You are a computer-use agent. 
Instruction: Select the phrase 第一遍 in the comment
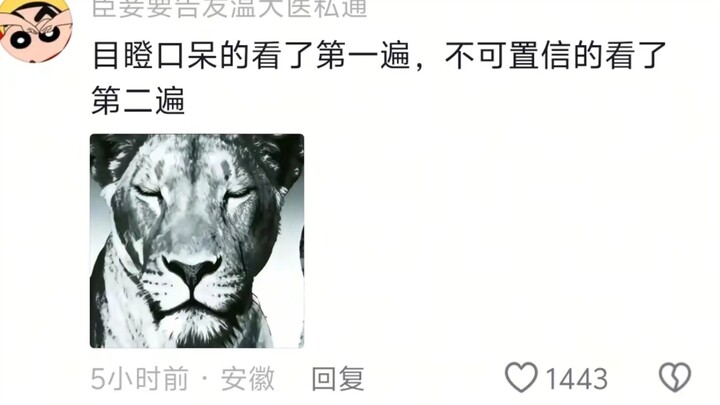363,56
